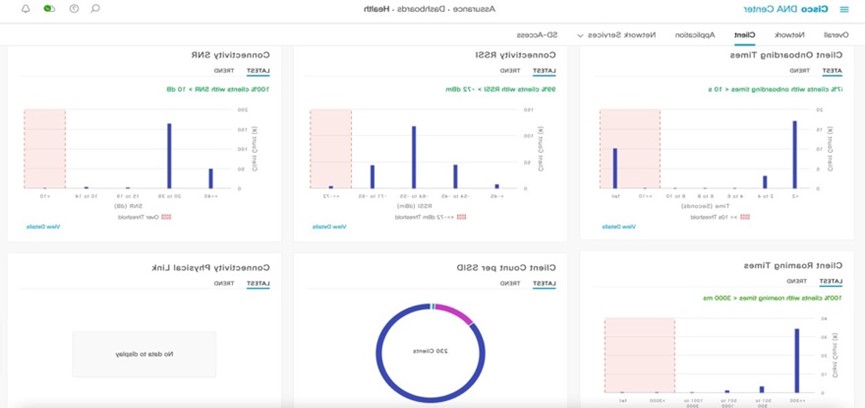
Task: Open View Details under Connectivity RSSI chart
Action: pyautogui.click(x=329, y=227)
